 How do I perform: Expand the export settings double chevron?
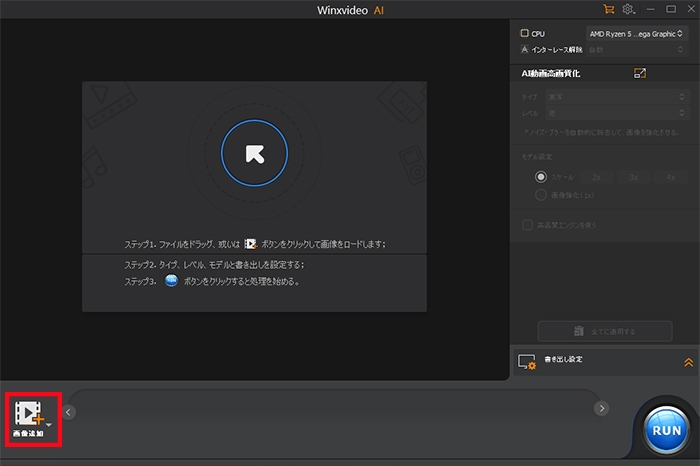[688, 362]
